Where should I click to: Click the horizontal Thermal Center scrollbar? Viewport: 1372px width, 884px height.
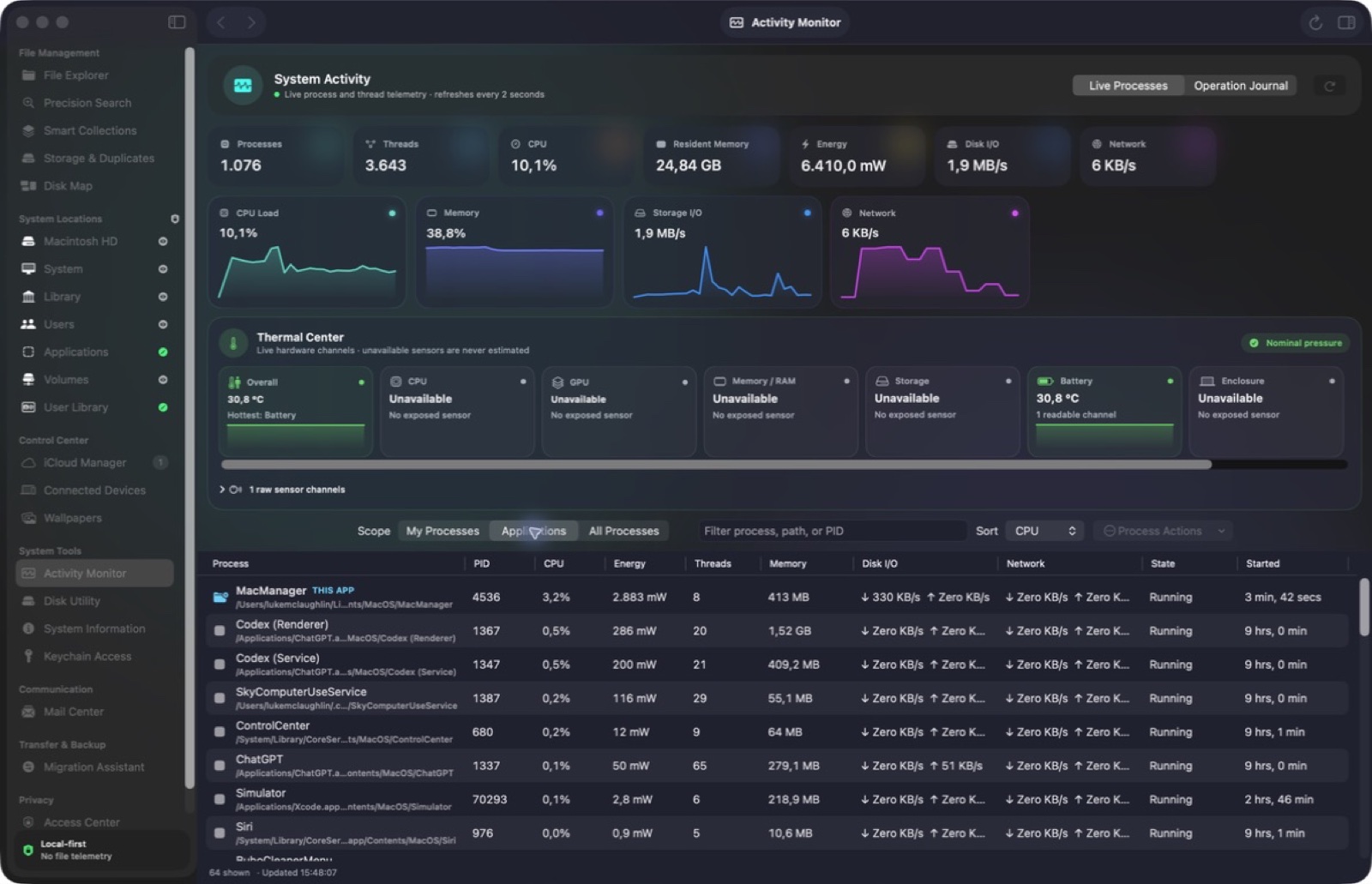pyautogui.click(x=716, y=465)
